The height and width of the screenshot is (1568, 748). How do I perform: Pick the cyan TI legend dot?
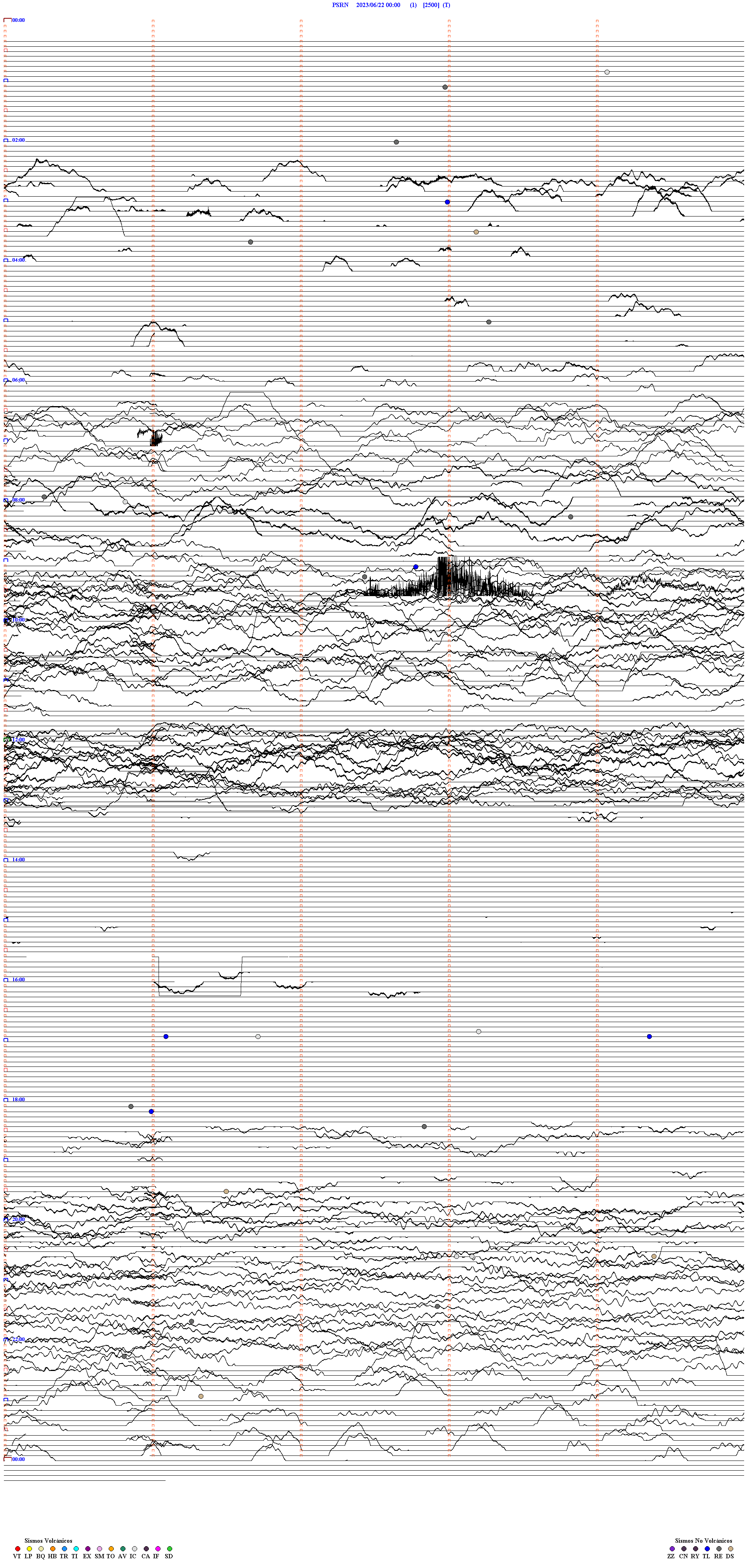76,1549
